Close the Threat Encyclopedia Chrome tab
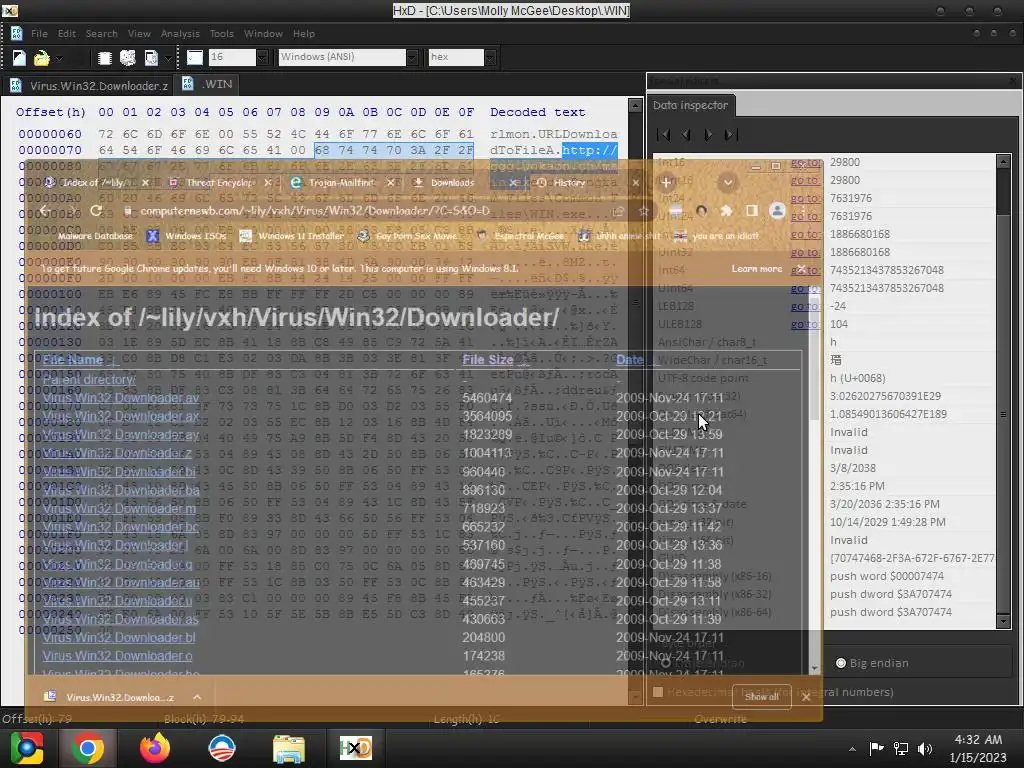Screen dimensions: 1024x768 point(268,183)
